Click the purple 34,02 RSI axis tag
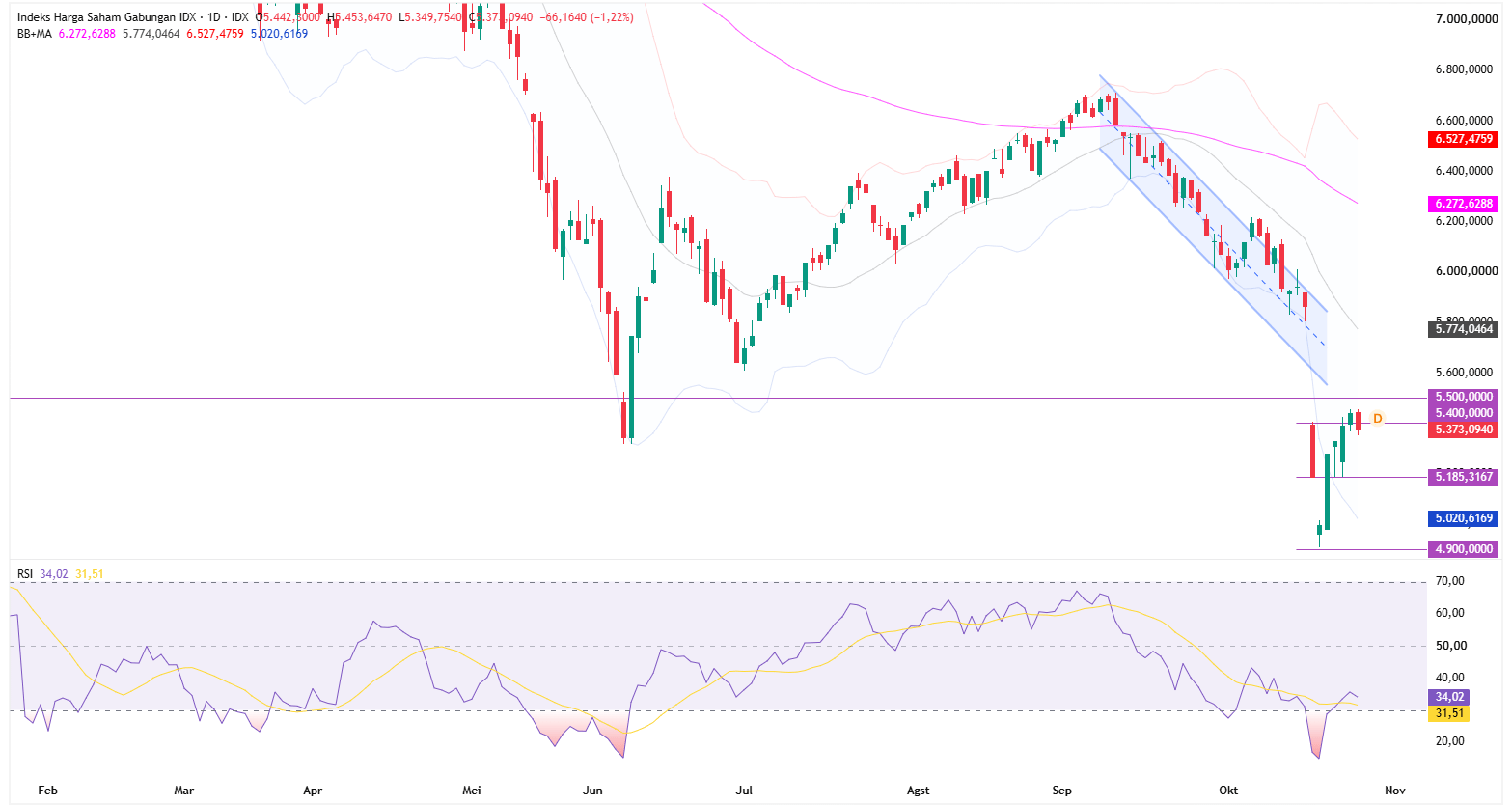 pos(1449,697)
